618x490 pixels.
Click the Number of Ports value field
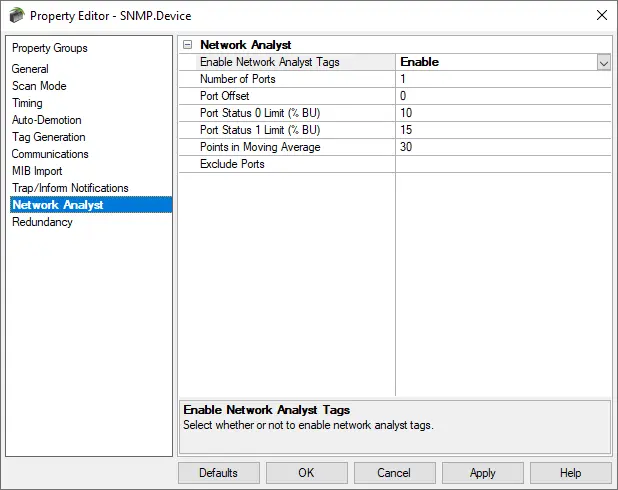502,79
